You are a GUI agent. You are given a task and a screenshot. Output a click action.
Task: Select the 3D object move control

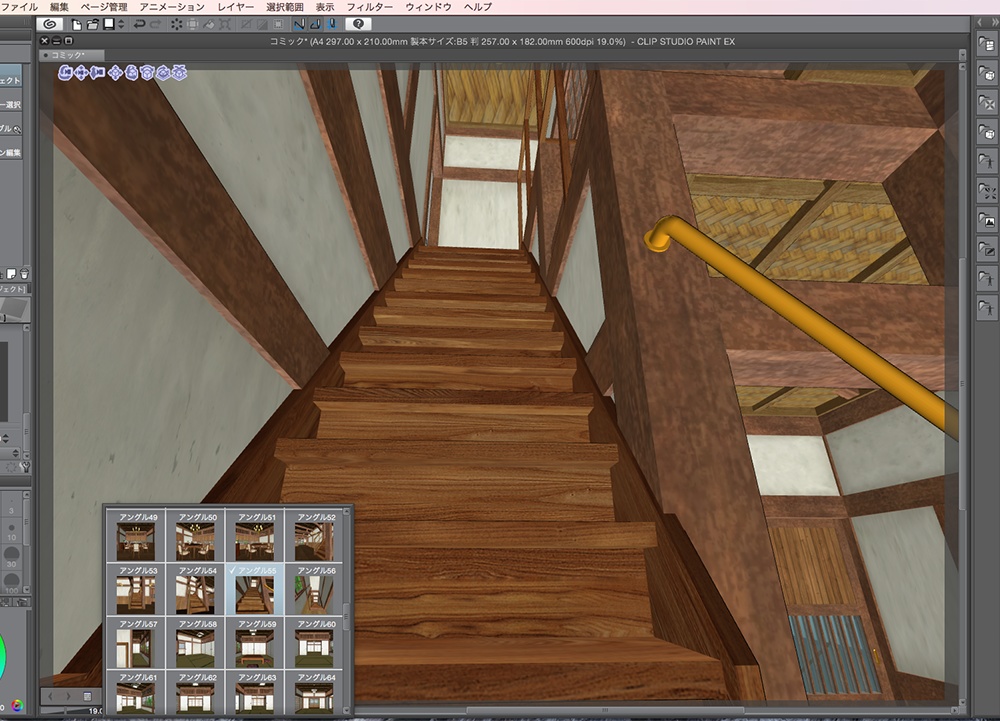coord(115,73)
